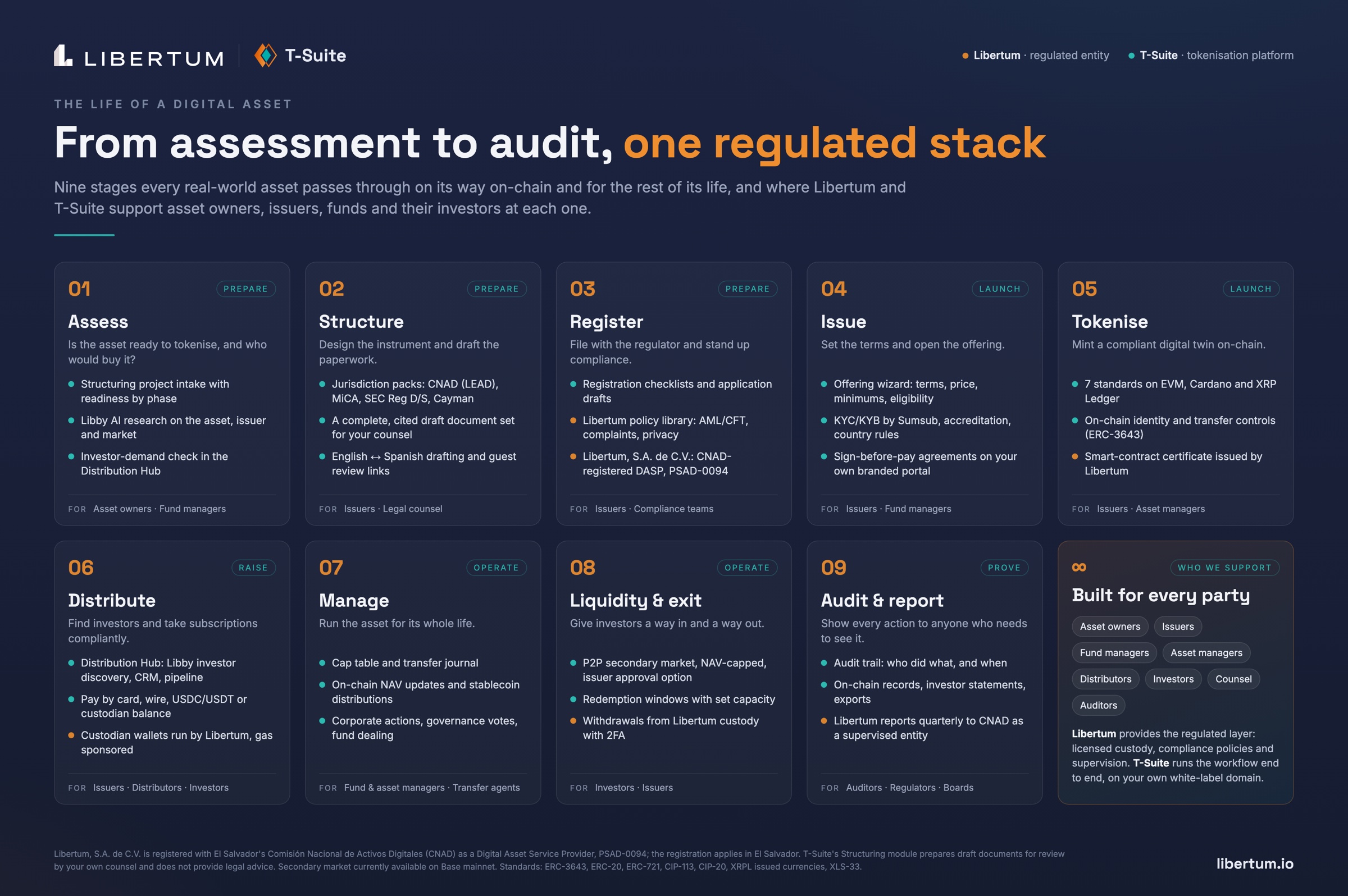Viewport: 1348px width, 896px height.
Task: Select the Investors chip
Action: [1173, 679]
